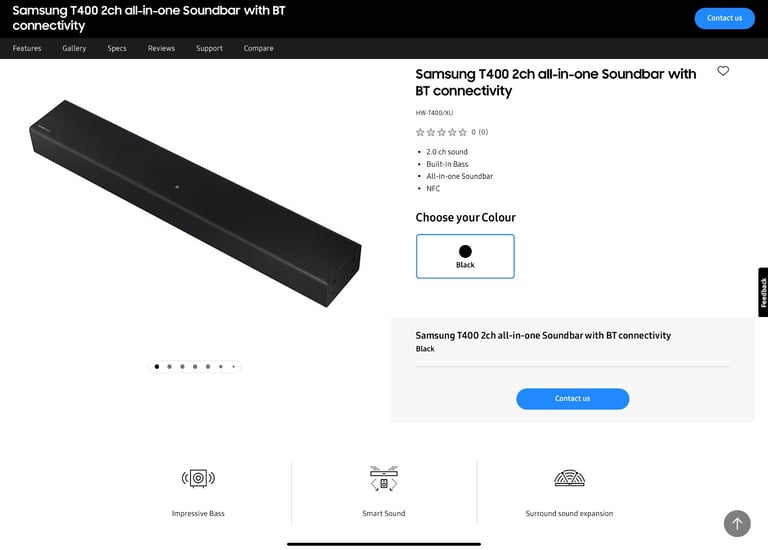Click the Smart Sound feature icon
The image size is (768, 550).
(384, 478)
